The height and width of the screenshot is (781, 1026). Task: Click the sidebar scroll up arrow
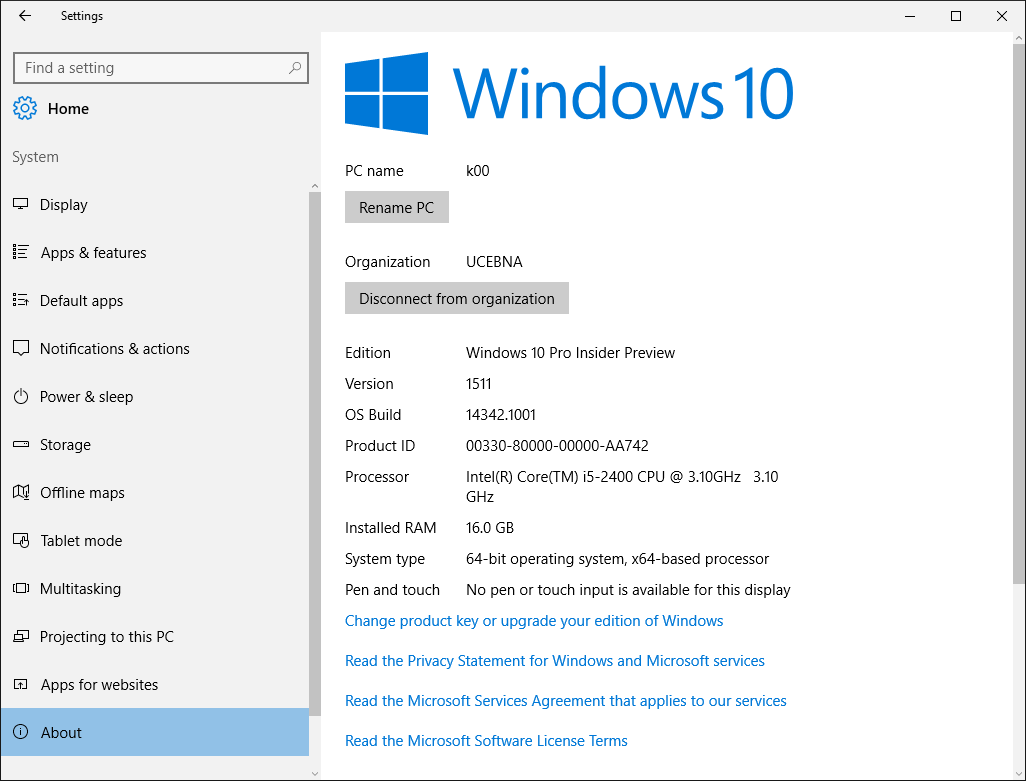point(315,186)
